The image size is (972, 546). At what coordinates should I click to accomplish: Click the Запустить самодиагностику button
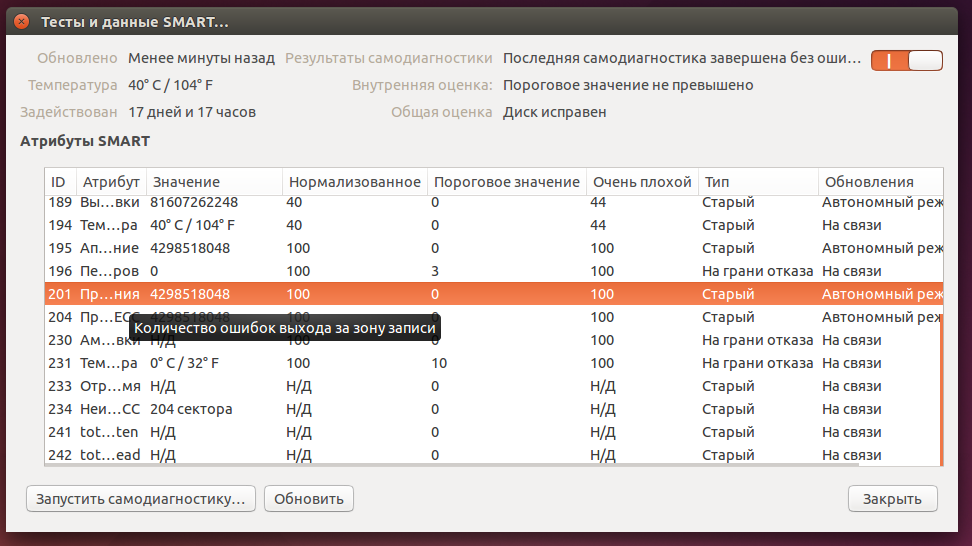click(141, 498)
